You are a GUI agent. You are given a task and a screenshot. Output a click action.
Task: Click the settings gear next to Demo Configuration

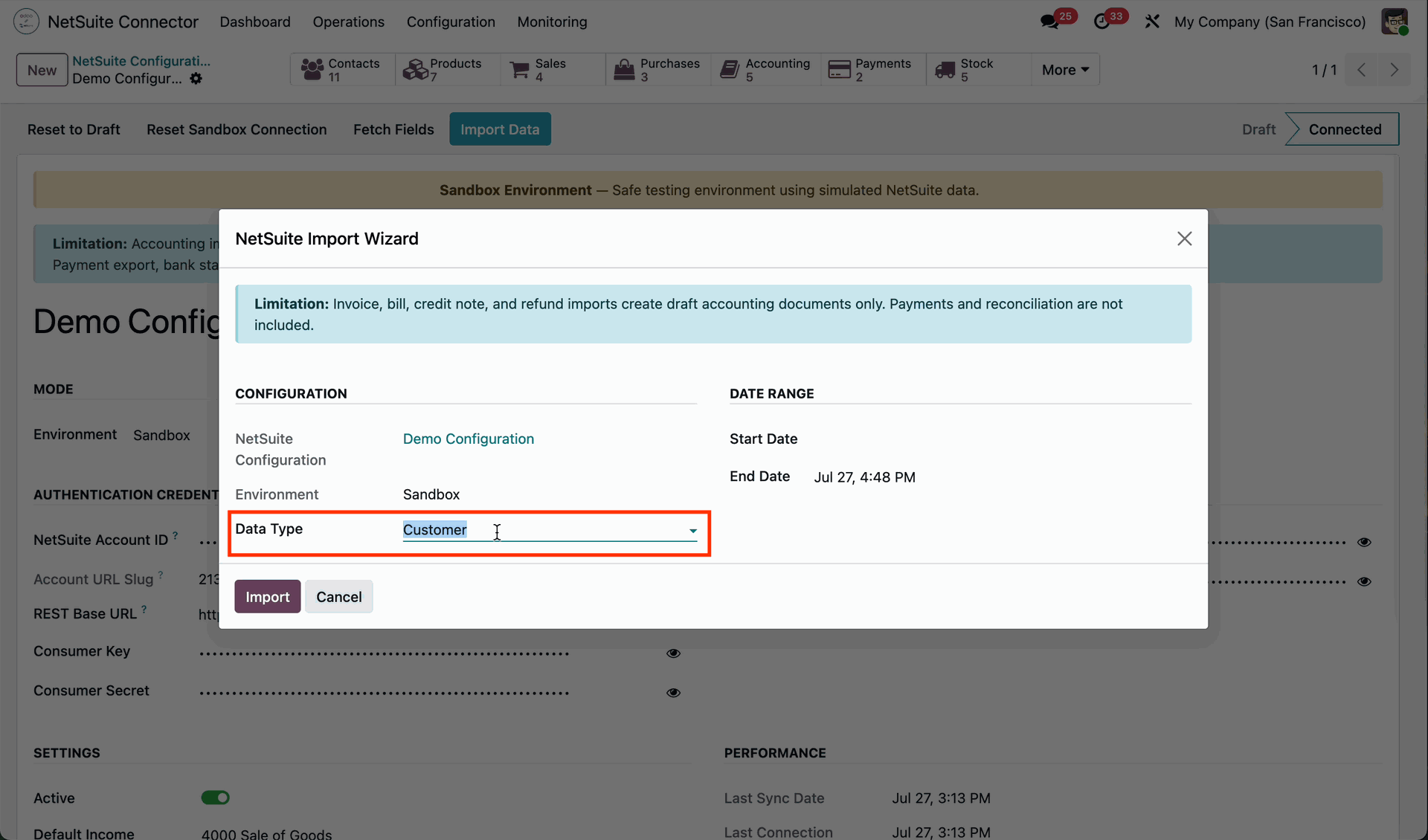click(196, 79)
